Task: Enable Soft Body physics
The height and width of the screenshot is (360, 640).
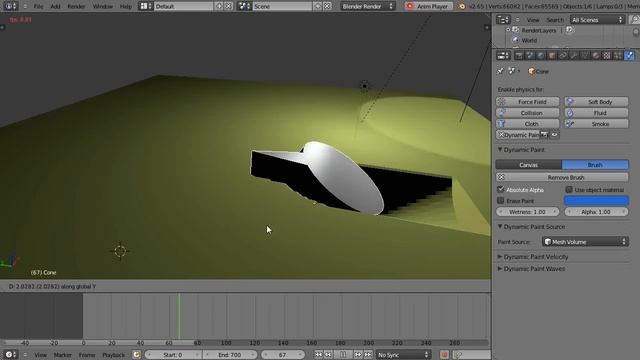Action: pyautogui.click(x=596, y=102)
